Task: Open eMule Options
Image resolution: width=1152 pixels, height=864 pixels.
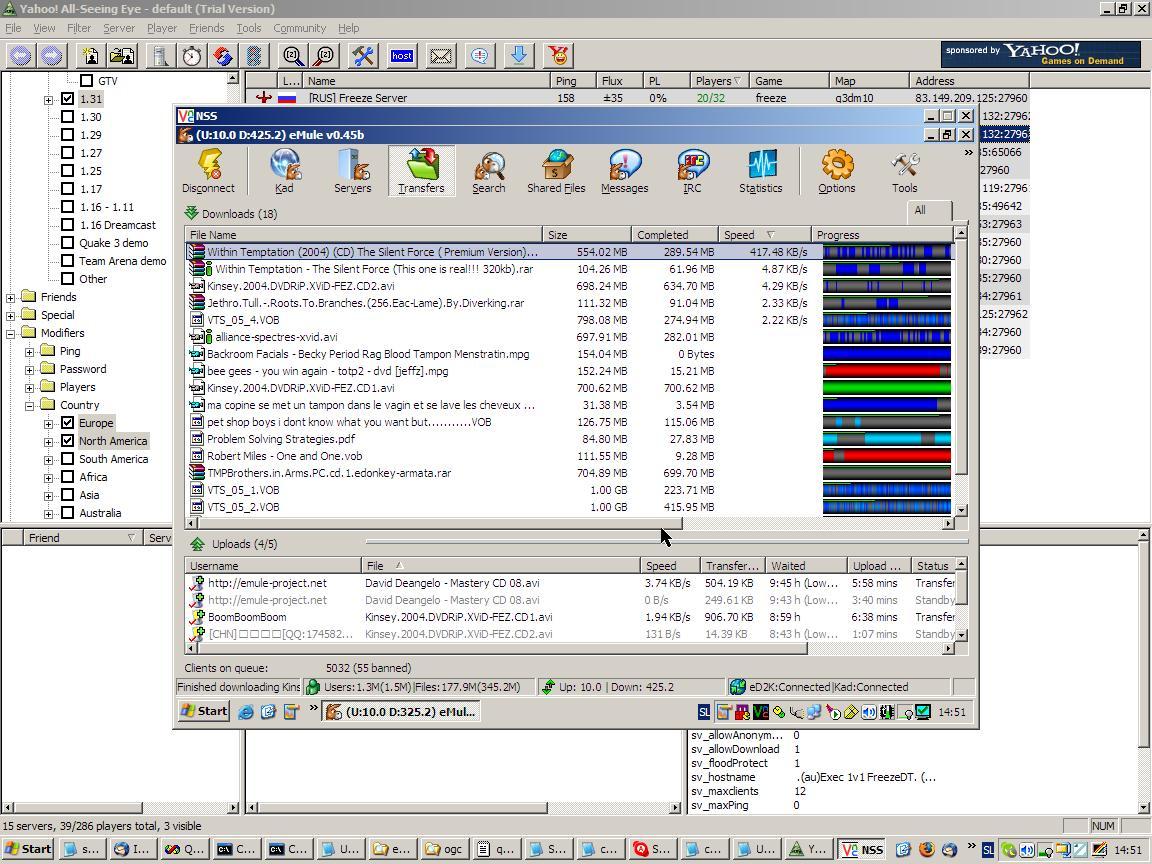Action: [x=837, y=171]
